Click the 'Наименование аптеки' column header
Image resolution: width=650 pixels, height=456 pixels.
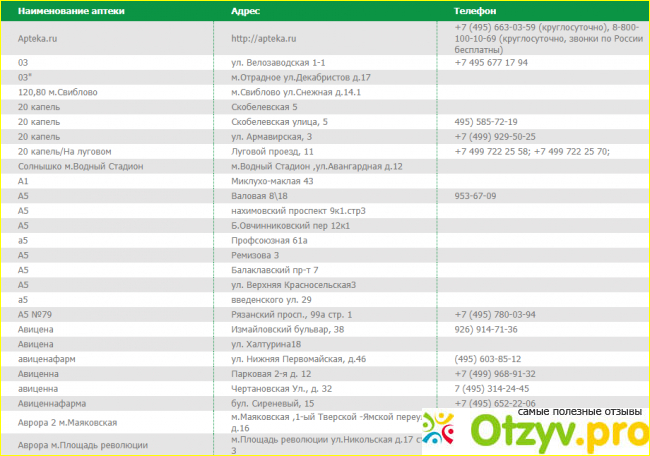click(x=64, y=8)
